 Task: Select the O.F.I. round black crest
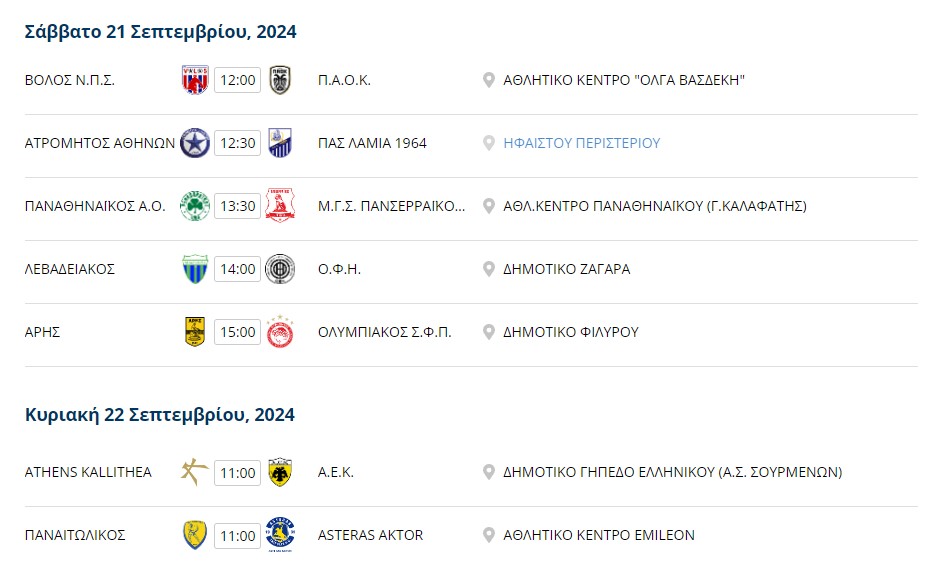pos(280,269)
